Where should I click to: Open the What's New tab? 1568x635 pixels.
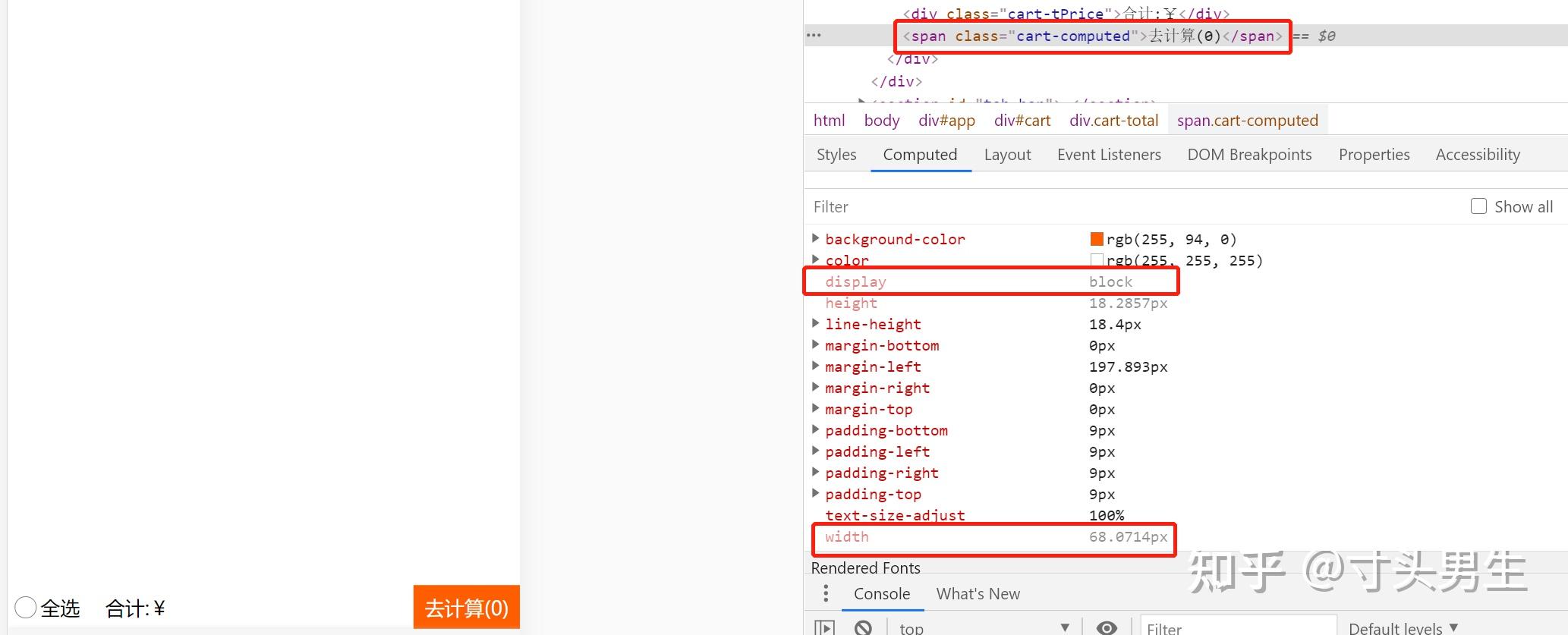coord(978,593)
